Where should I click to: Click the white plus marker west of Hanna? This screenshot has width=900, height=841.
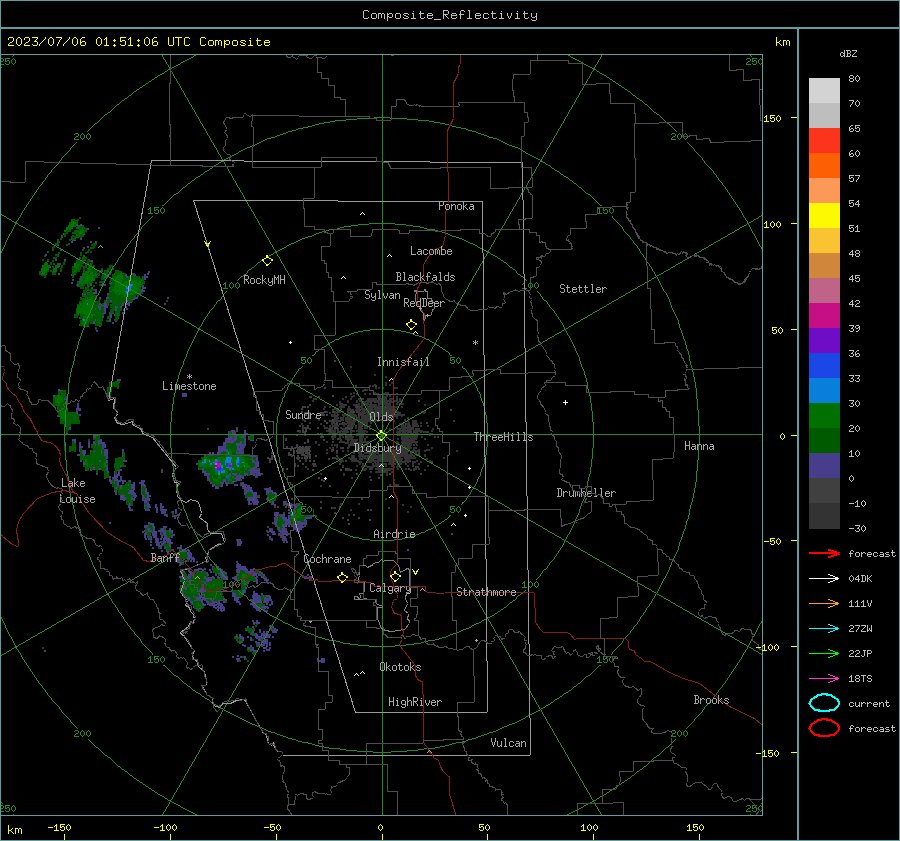point(565,402)
